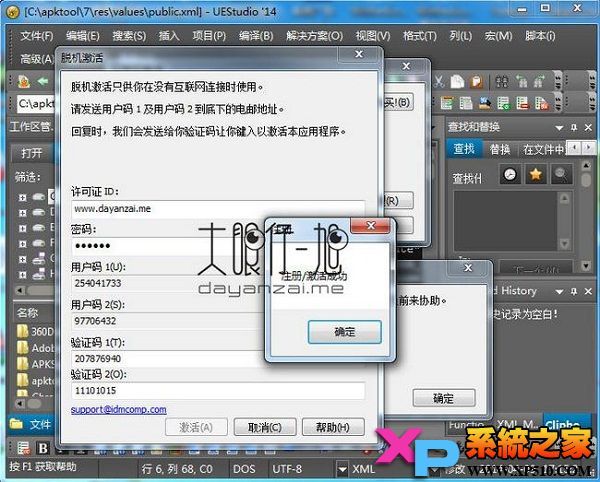Close the History panel
This screenshot has height=482, width=600.
click(x=589, y=291)
